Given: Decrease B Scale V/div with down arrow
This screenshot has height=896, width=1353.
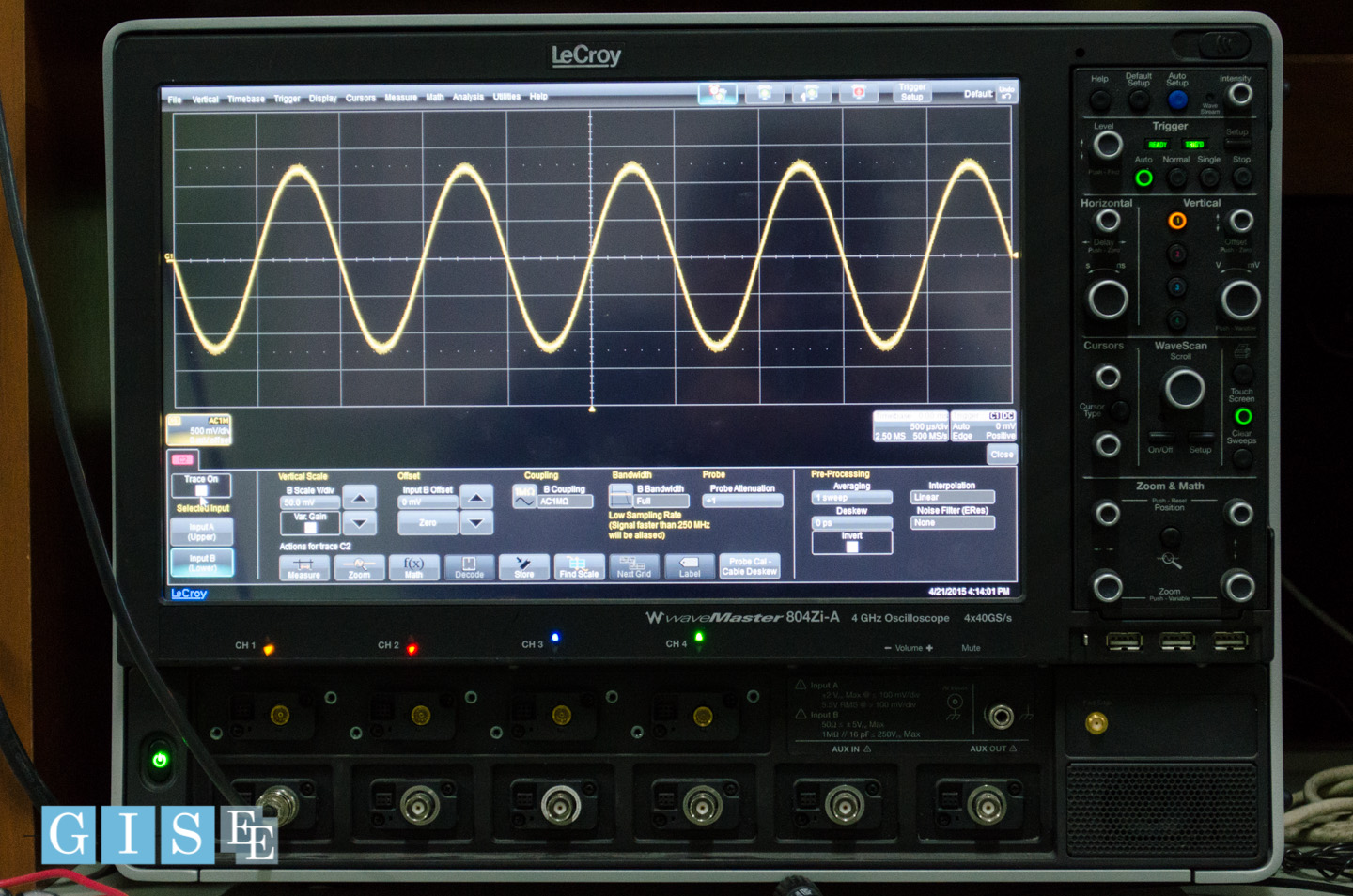Looking at the screenshot, I should (360, 523).
